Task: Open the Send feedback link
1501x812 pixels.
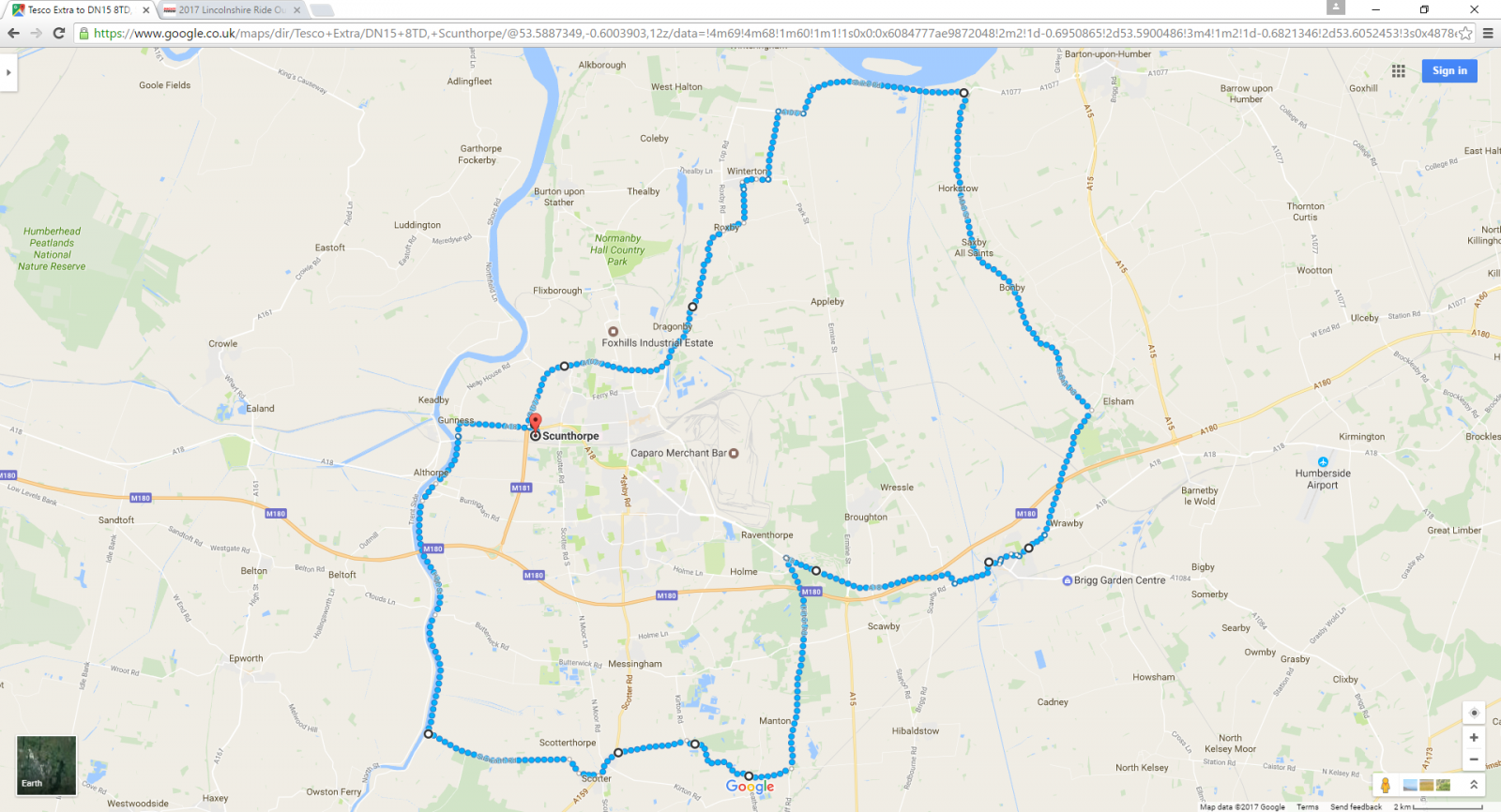Action: click(x=1356, y=806)
